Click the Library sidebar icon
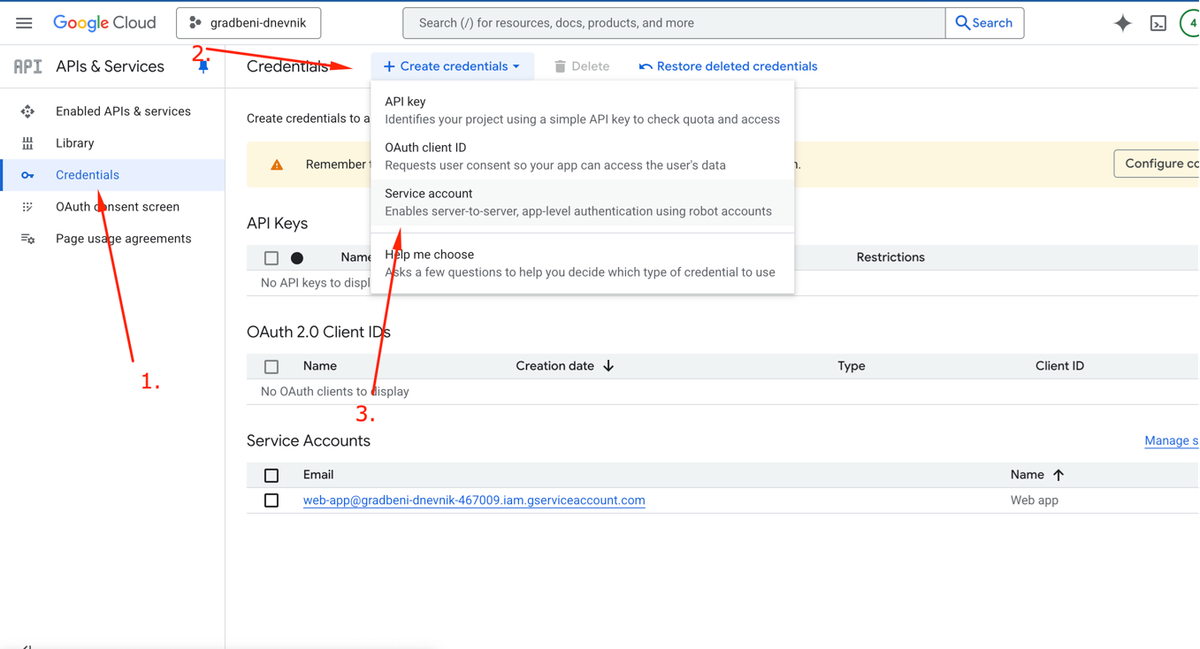1200x649 pixels. click(x=28, y=143)
